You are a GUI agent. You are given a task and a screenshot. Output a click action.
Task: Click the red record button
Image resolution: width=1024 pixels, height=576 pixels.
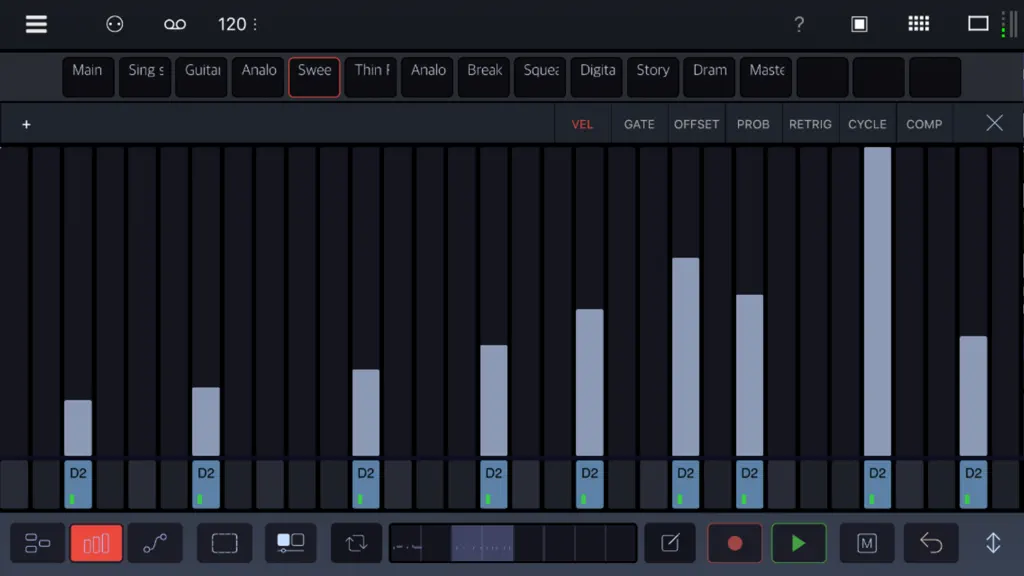pos(735,543)
